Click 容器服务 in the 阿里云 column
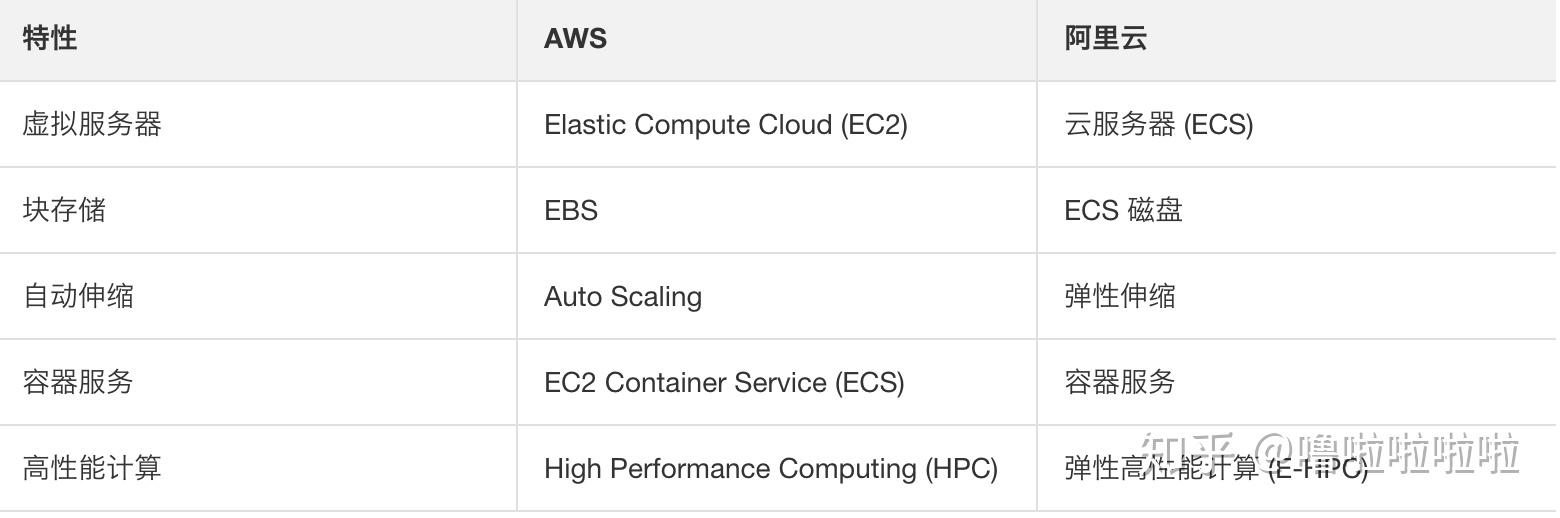Viewport: 1560px width, 518px height. coord(1120,382)
